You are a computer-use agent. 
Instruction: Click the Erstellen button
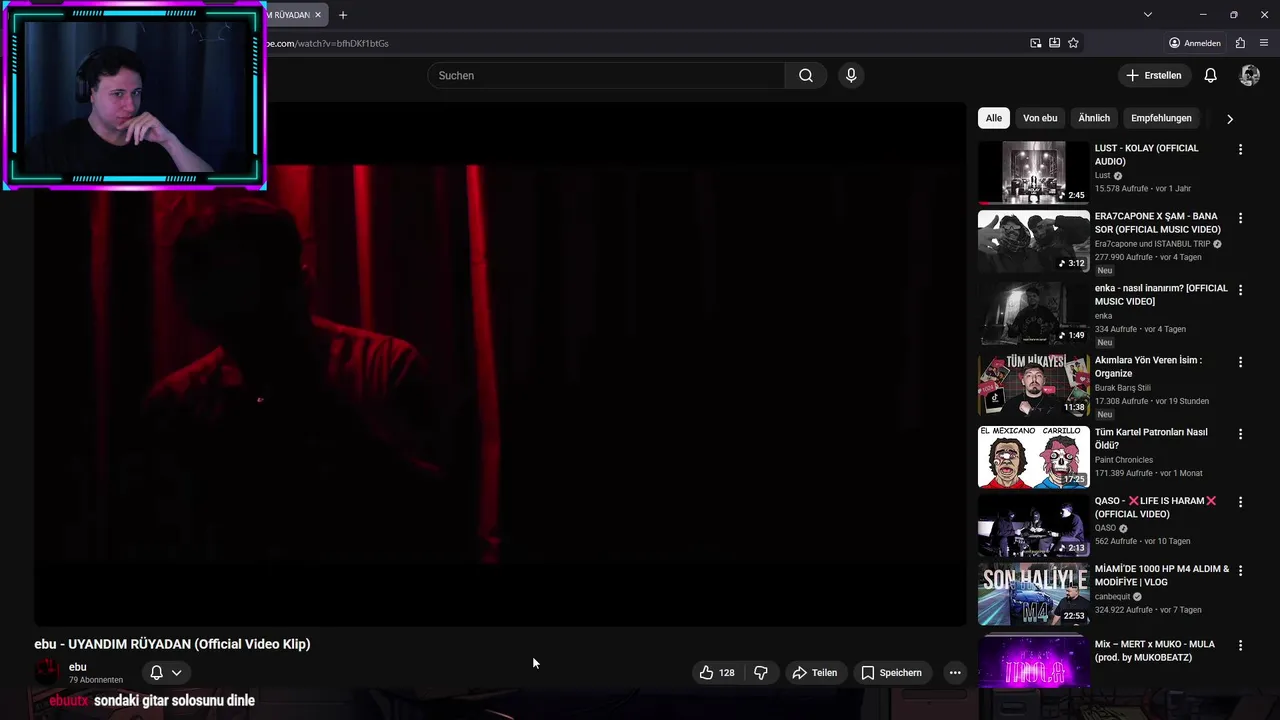click(x=1153, y=75)
